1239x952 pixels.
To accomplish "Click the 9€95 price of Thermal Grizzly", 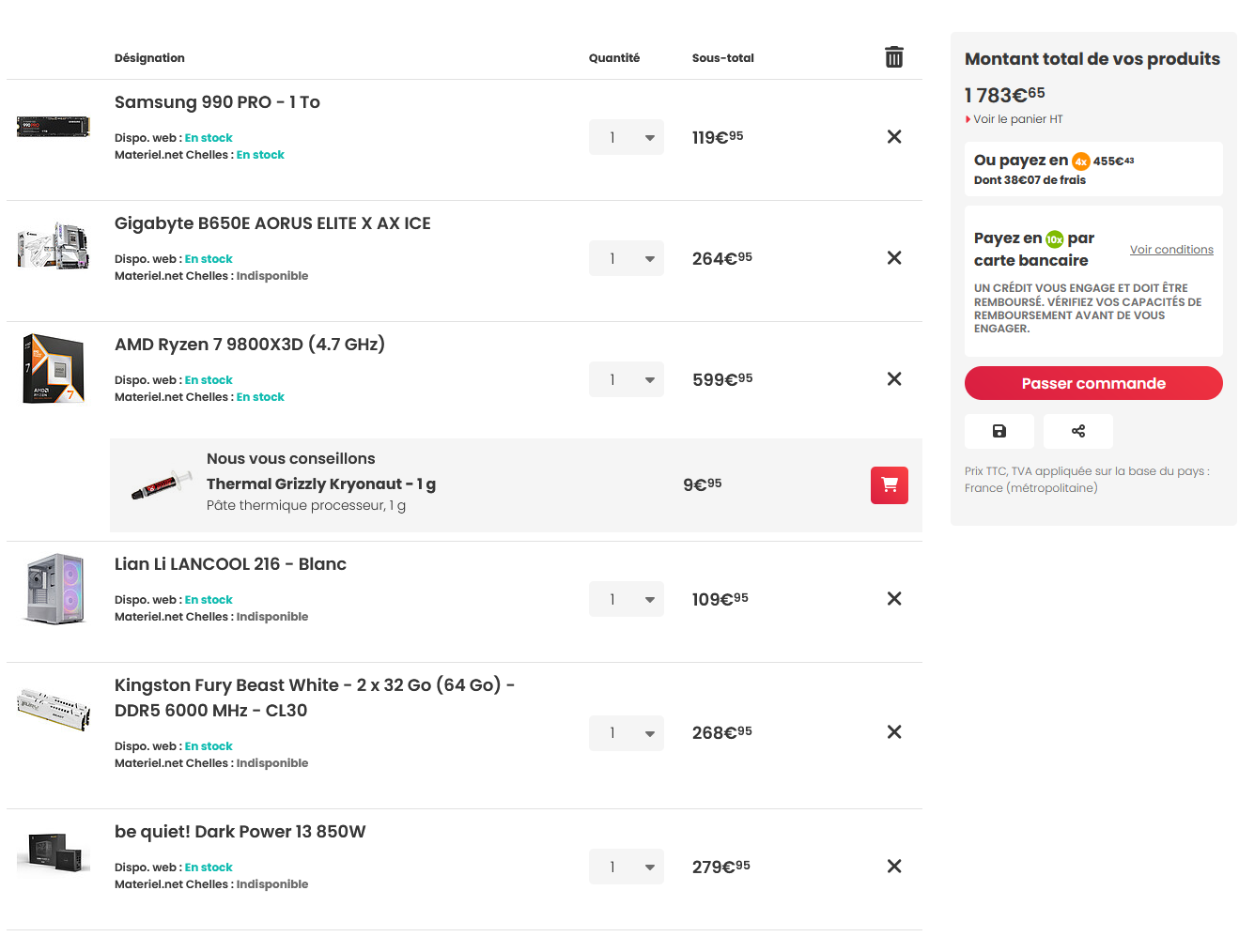I will click(703, 484).
